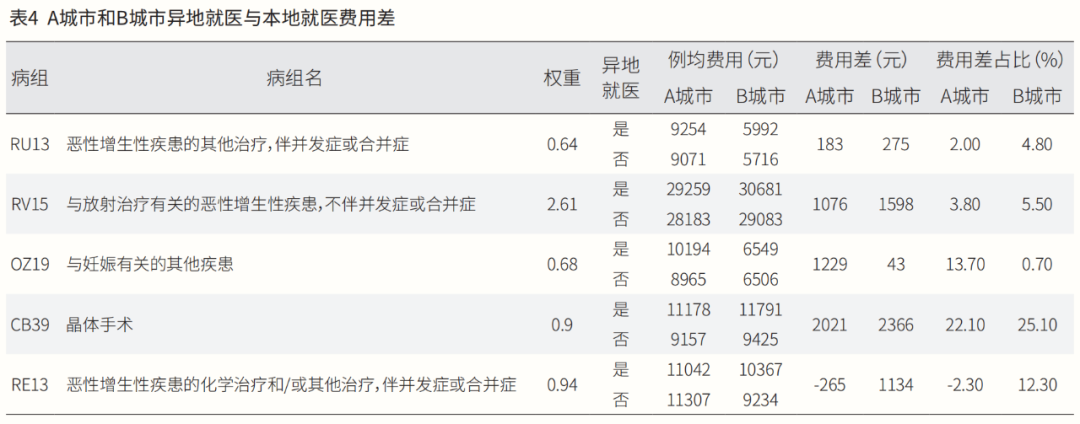1080x424 pixels.
Task: Select the 晶体手术 group name
Action: [99, 324]
